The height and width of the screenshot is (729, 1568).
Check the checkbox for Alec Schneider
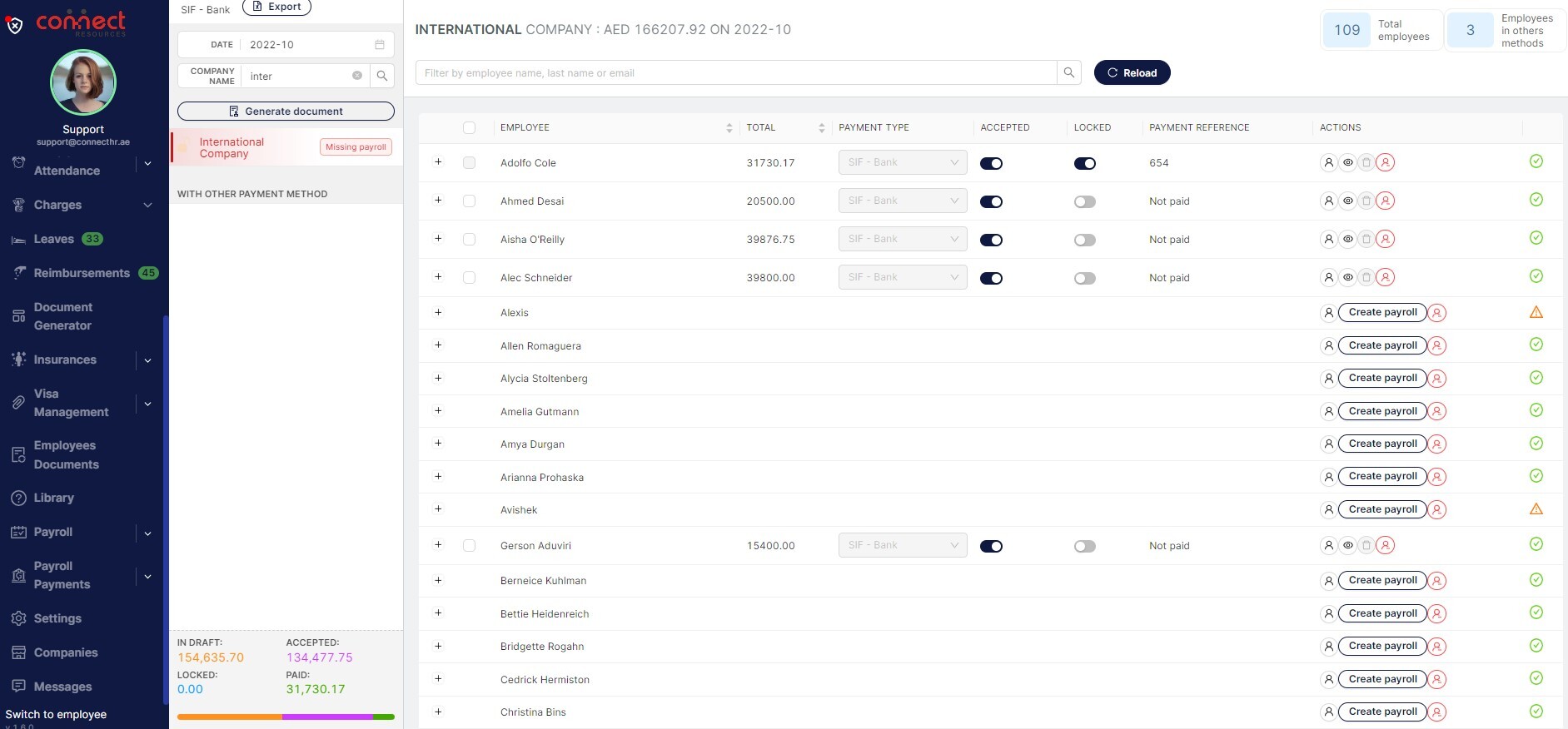coord(470,278)
